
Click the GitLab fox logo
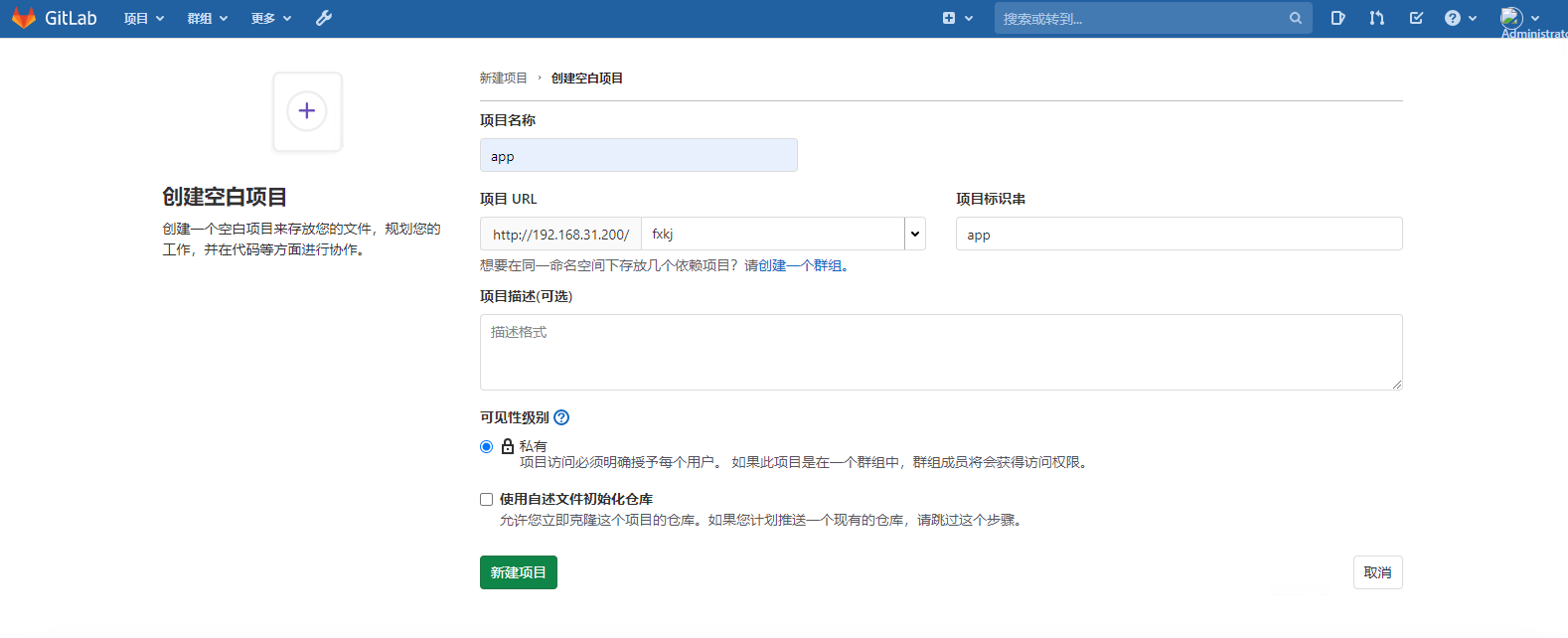(x=24, y=18)
